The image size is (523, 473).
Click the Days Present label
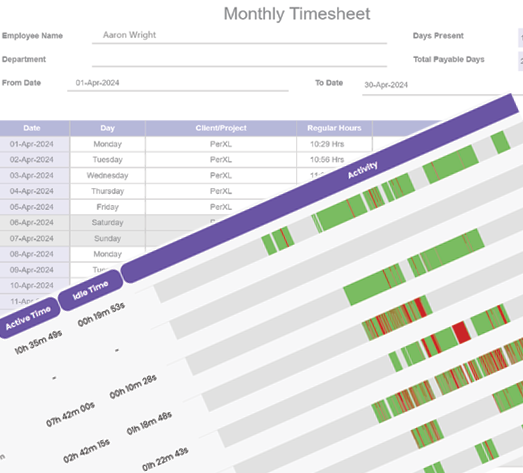[x=438, y=36]
